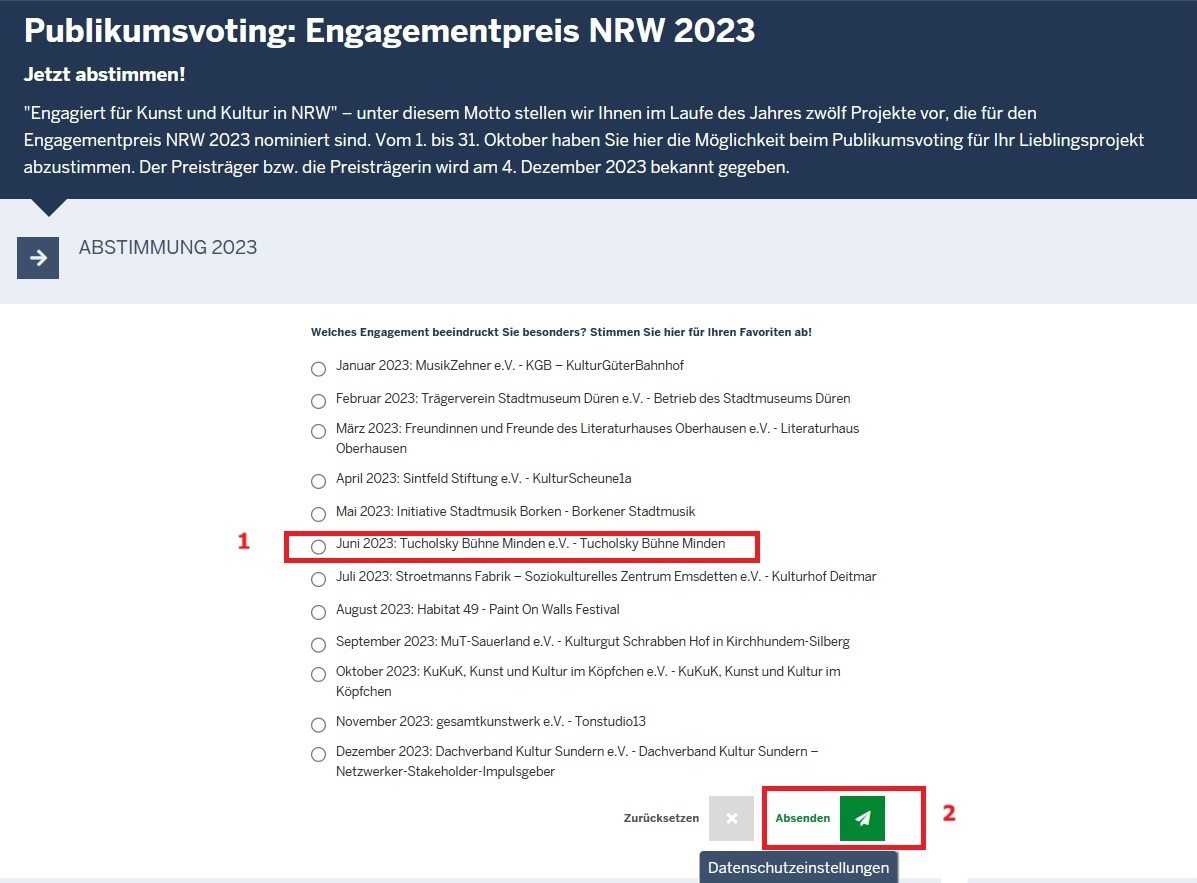Click the Zurücksetzen text label
The height and width of the screenshot is (883, 1197).
661,818
